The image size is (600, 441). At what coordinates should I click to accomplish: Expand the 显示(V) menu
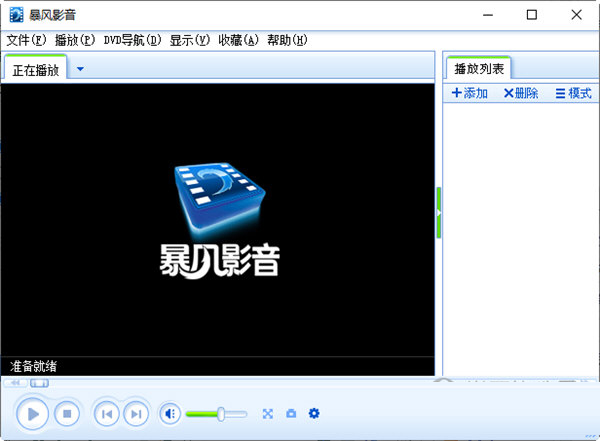pyautogui.click(x=190, y=40)
